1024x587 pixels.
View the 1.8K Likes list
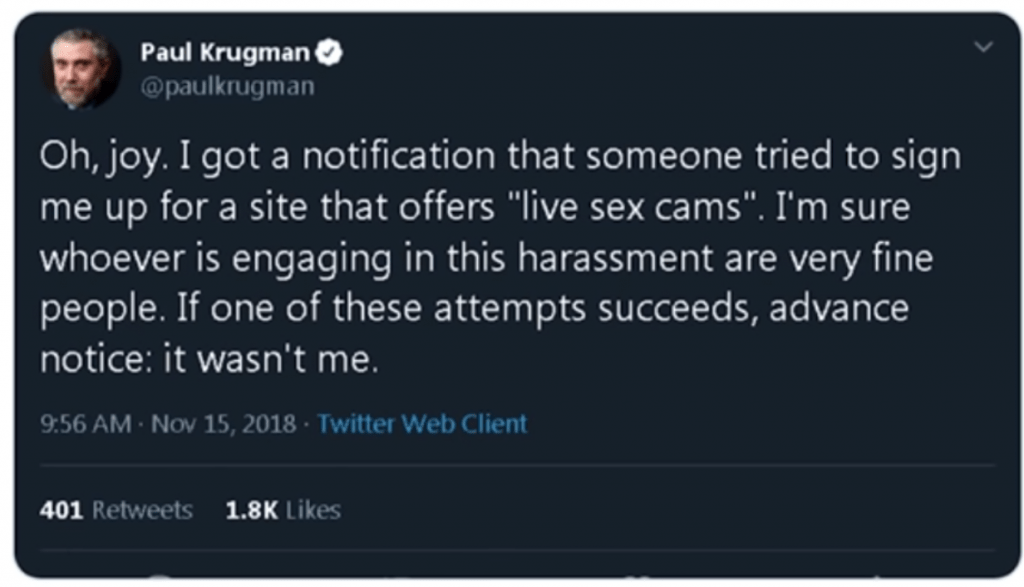[283, 509]
